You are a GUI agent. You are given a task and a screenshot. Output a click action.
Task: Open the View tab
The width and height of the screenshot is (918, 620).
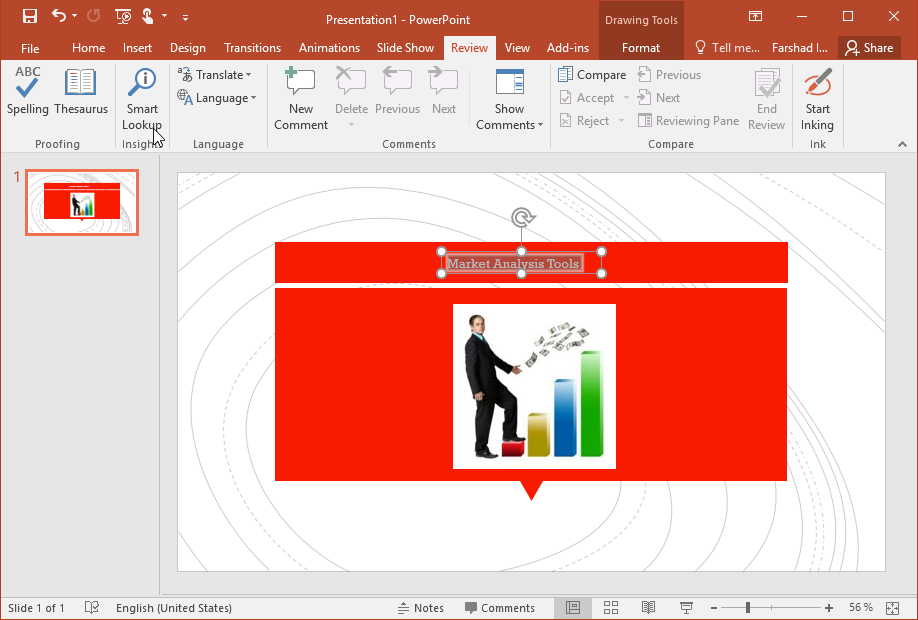[517, 48]
